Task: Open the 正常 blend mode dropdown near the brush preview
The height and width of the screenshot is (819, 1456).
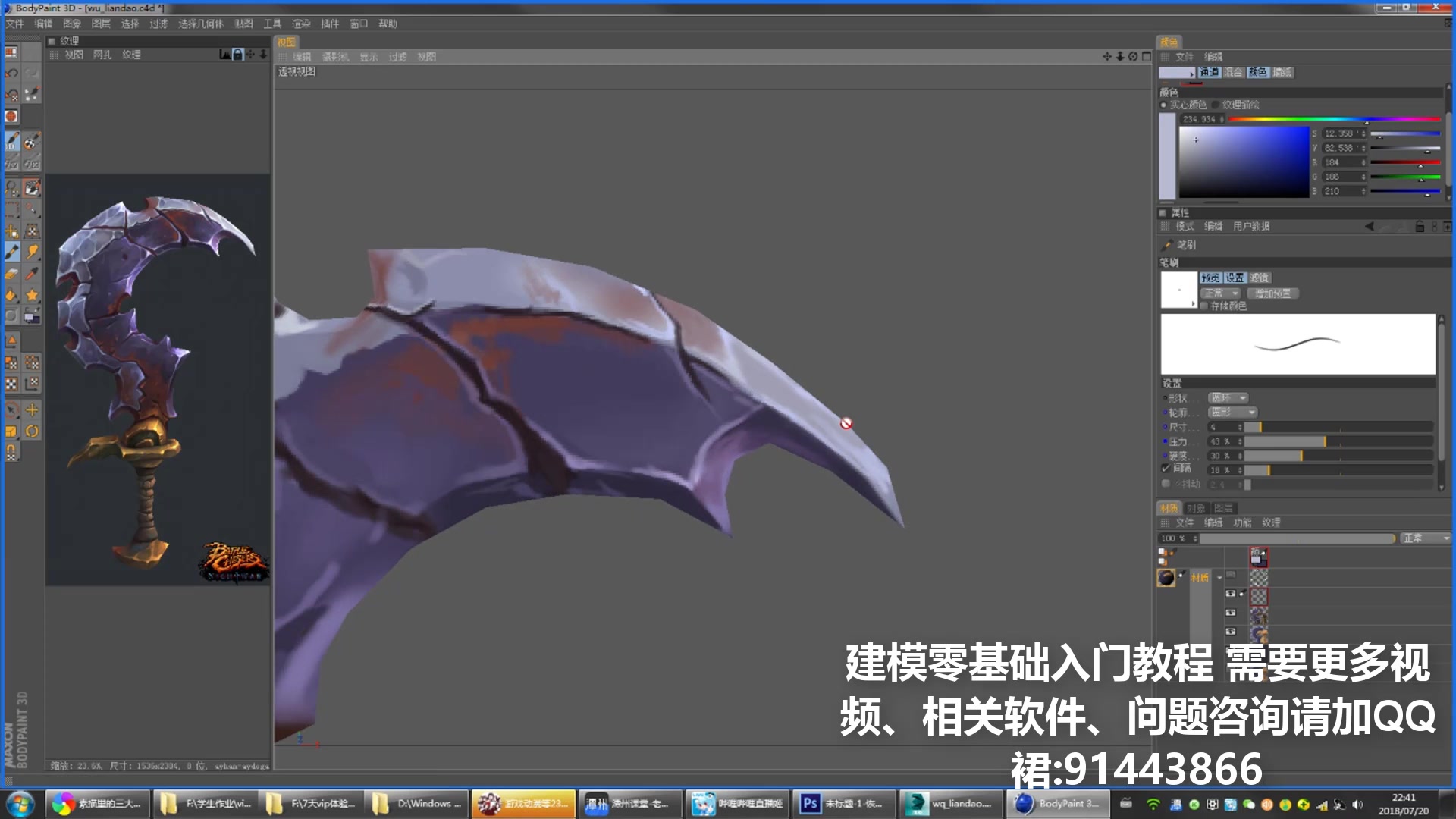Action: pyautogui.click(x=1221, y=293)
